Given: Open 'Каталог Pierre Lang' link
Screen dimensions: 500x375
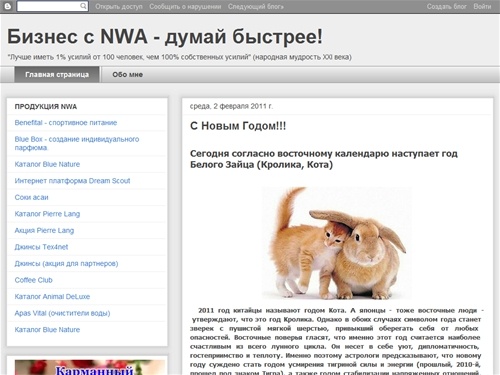Looking at the screenshot, I should pos(47,214).
